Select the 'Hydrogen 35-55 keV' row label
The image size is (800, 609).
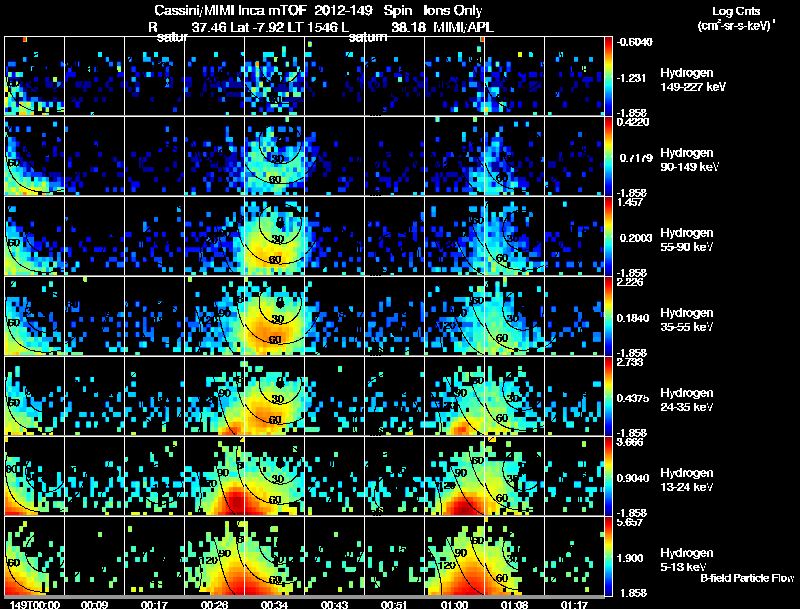pos(687,320)
